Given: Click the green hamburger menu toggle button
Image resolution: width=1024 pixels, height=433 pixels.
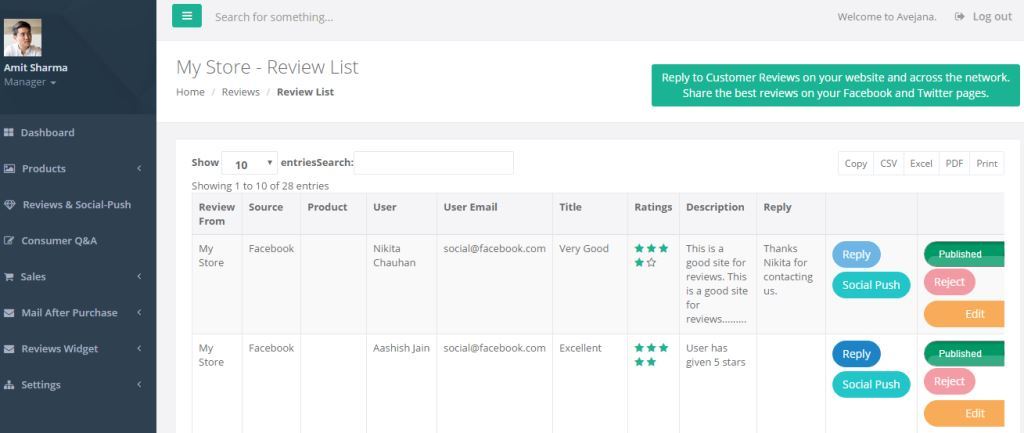Looking at the screenshot, I should (187, 16).
